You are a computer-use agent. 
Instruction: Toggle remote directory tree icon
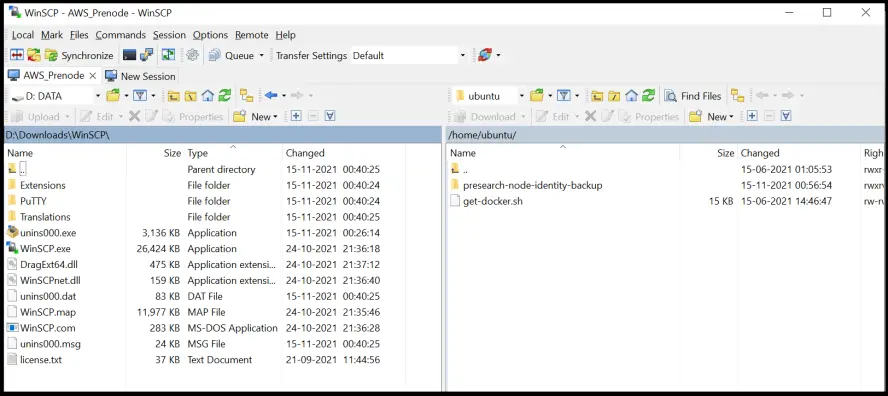737,96
